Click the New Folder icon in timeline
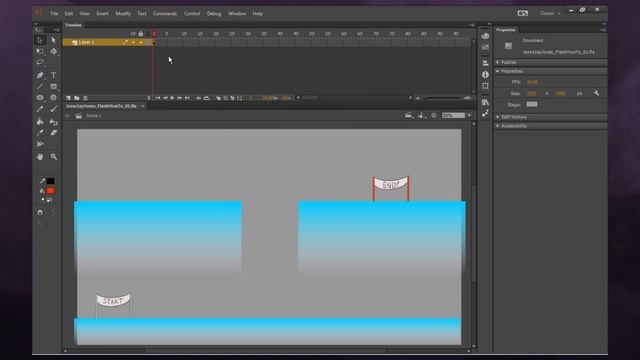This screenshot has width=640, height=360. pyautogui.click(x=77, y=98)
